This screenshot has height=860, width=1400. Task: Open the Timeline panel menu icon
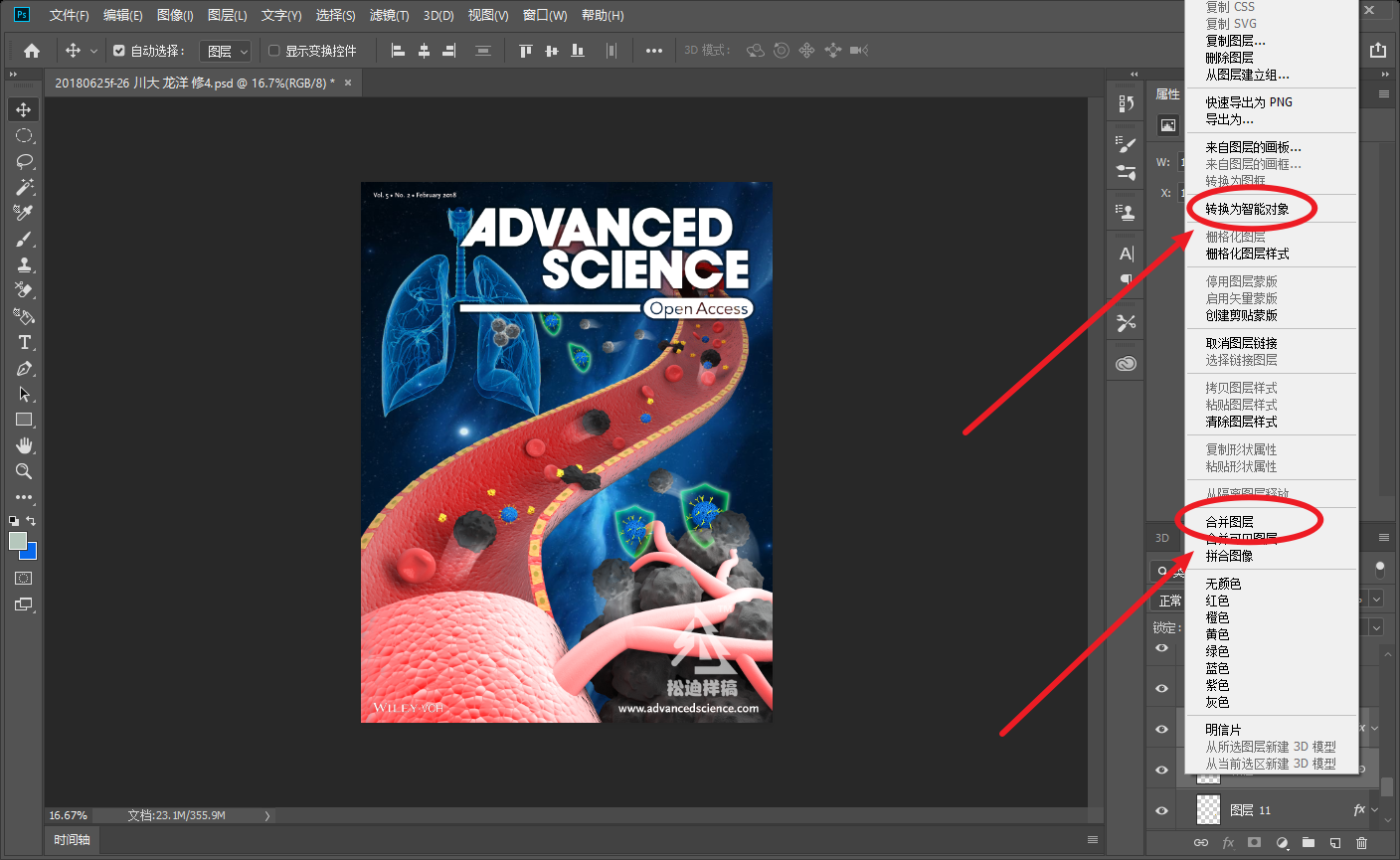click(x=1092, y=840)
